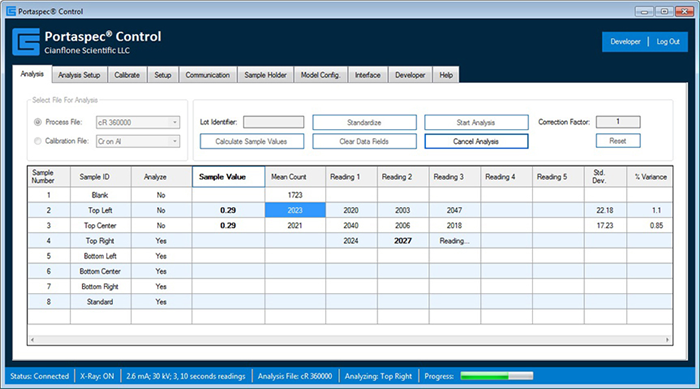Viewport: 700px width, 389px height.
Task: Select the Bottom Center sample ID cell
Action: pos(100,271)
